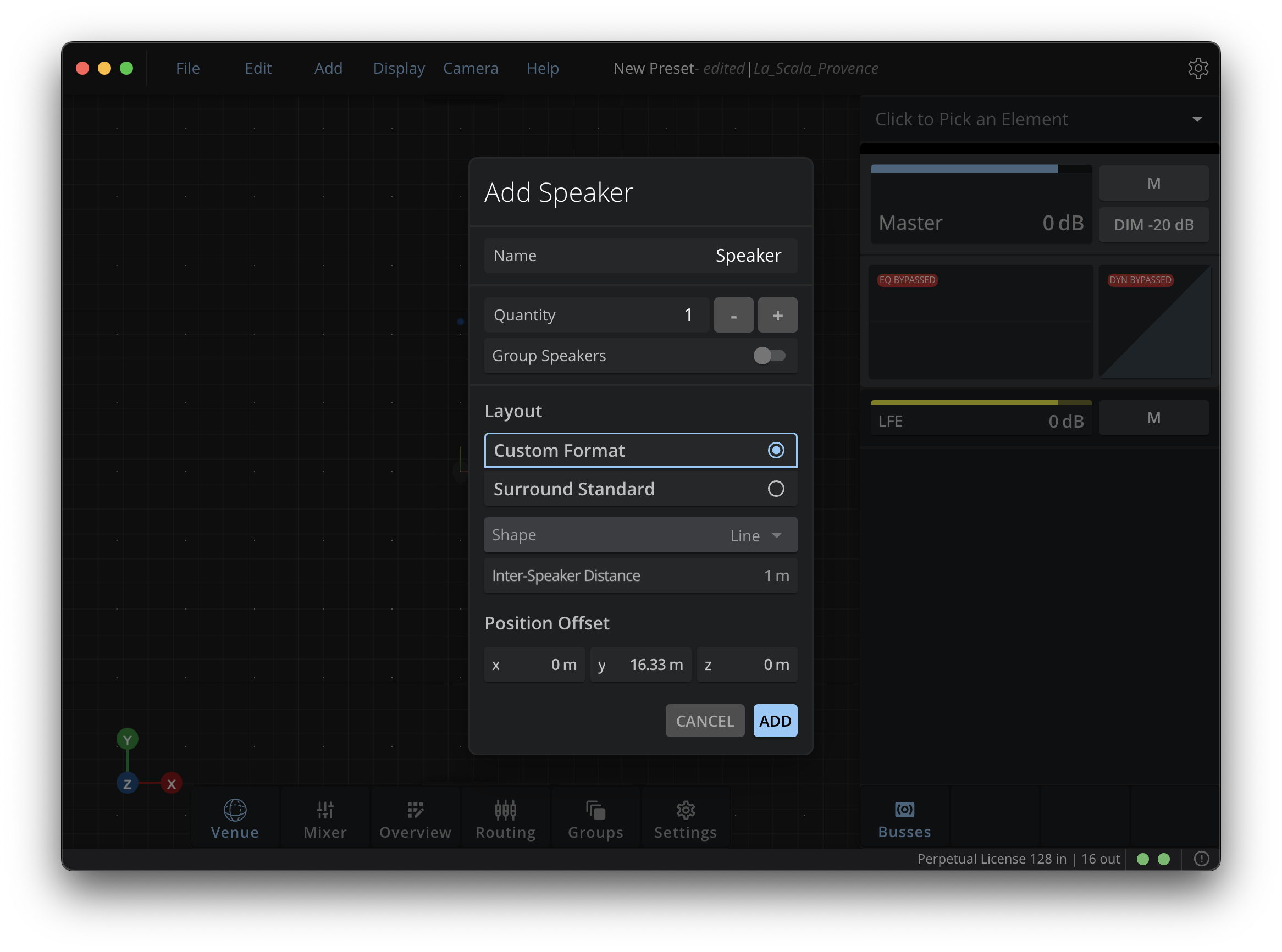Choose the Surround Standard layout option
1282x952 pixels.
(x=776, y=489)
